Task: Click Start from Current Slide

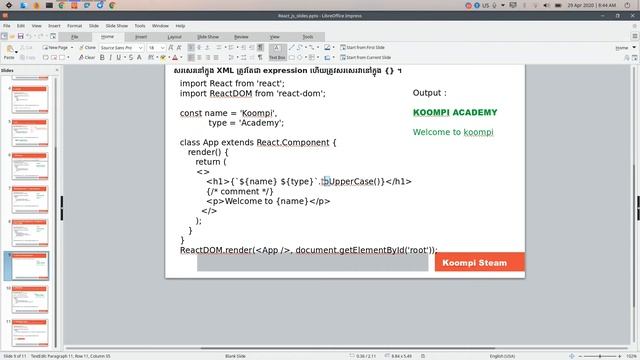Action: (365, 58)
